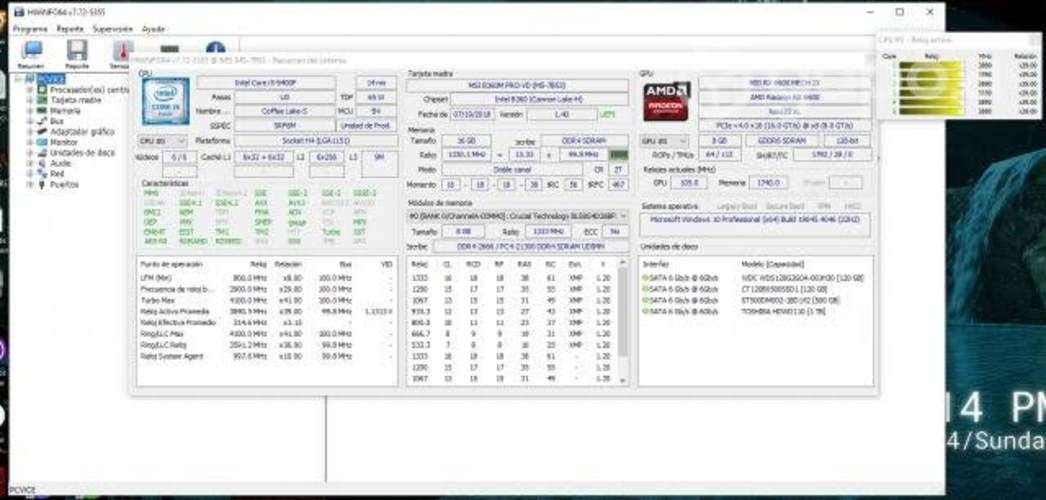Open the CPU #0 selector dropdown

coord(163,141)
